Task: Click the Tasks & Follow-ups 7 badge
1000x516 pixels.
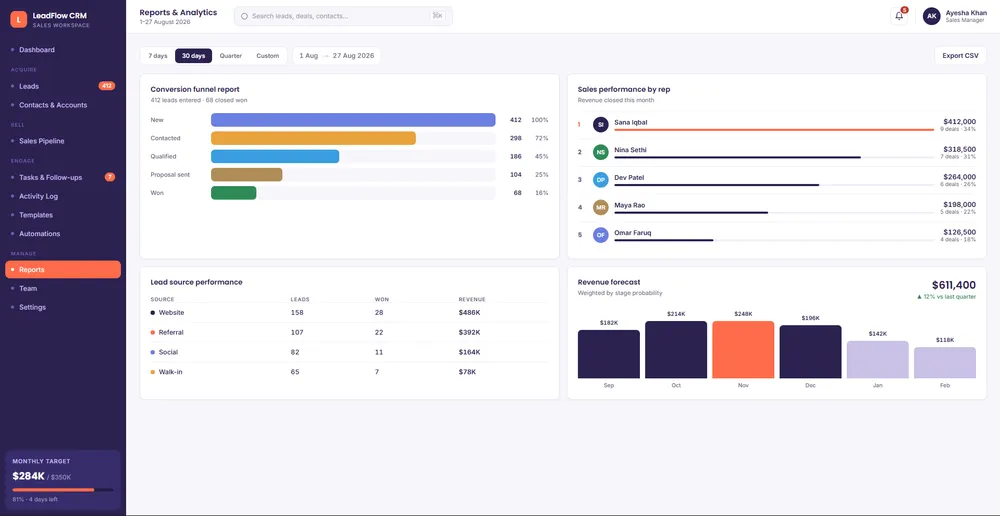Action: click(x=110, y=177)
